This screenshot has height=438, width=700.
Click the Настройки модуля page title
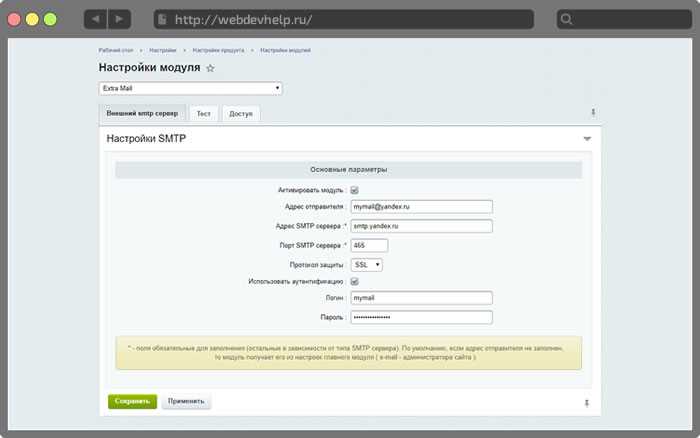coord(150,67)
